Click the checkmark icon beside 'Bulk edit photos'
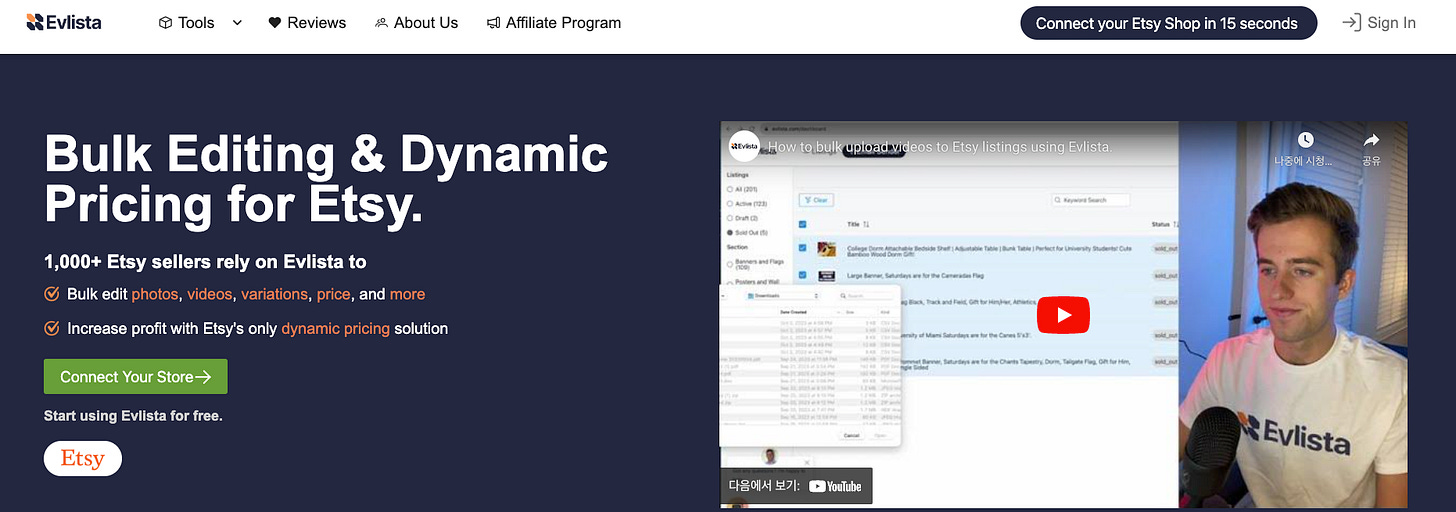The height and width of the screenshot is (512, 1456). click(52, 294)
